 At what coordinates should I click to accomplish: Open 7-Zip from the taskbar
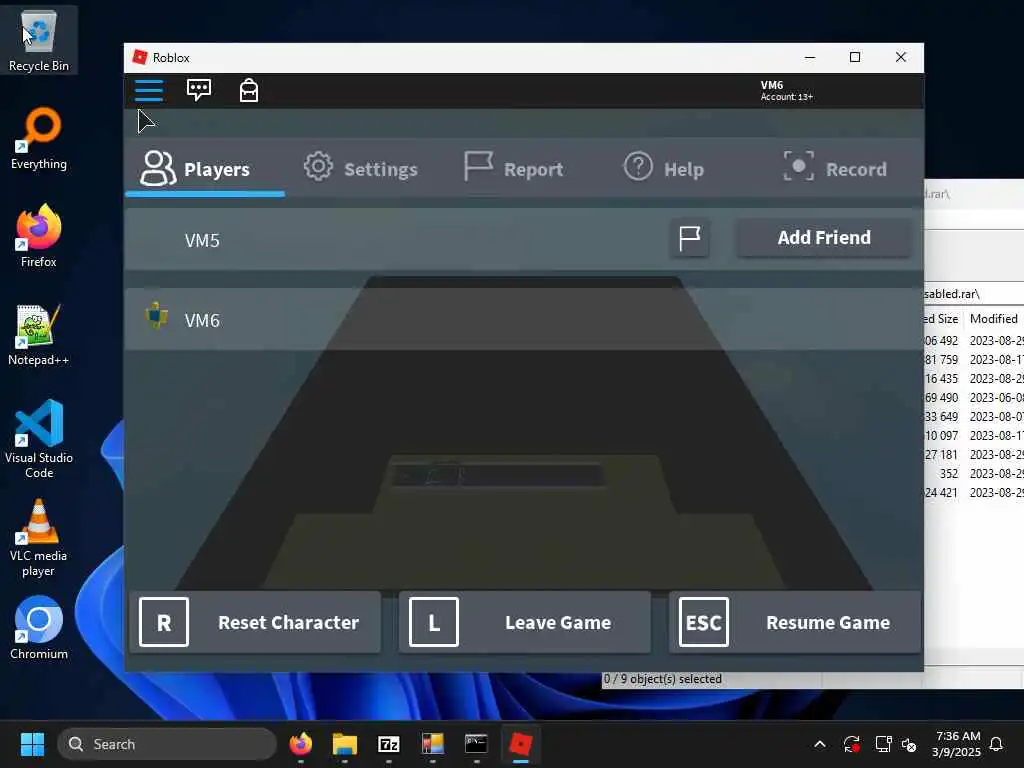click(389, 744)
